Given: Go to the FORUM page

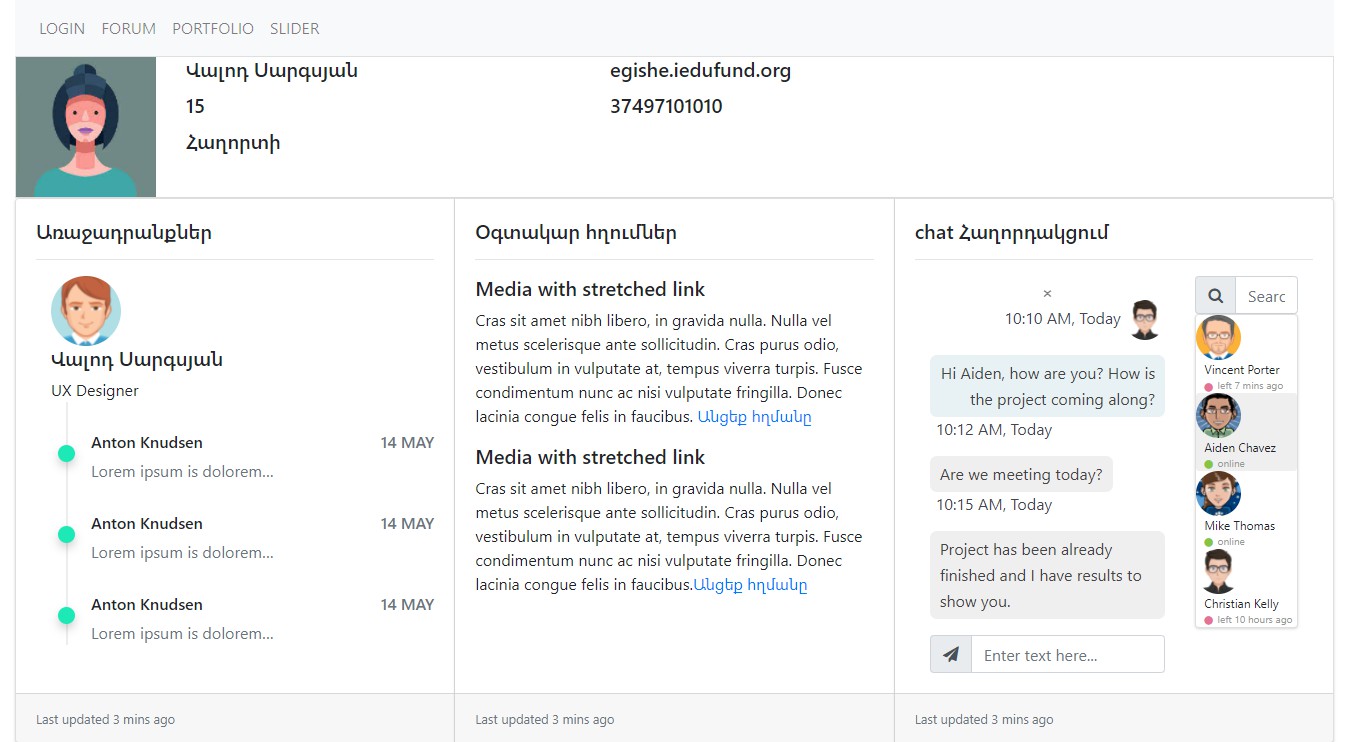Looking at the screenshot, I should (x=129, y=29).
